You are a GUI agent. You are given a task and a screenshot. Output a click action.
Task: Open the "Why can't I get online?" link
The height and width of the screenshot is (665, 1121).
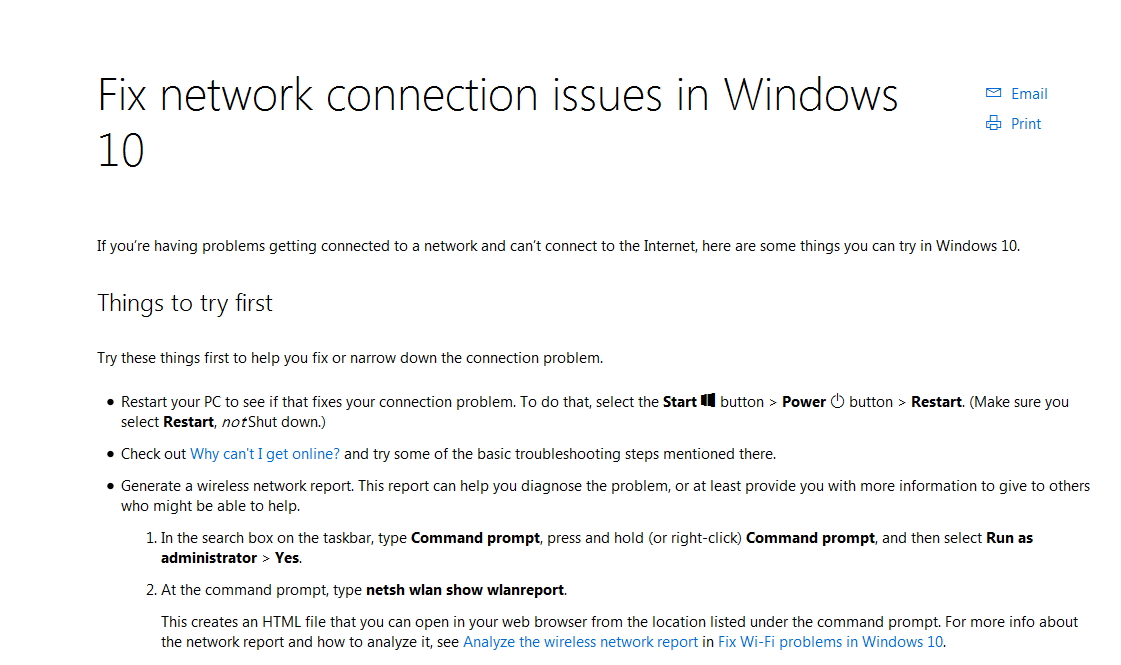coord(265,454)
